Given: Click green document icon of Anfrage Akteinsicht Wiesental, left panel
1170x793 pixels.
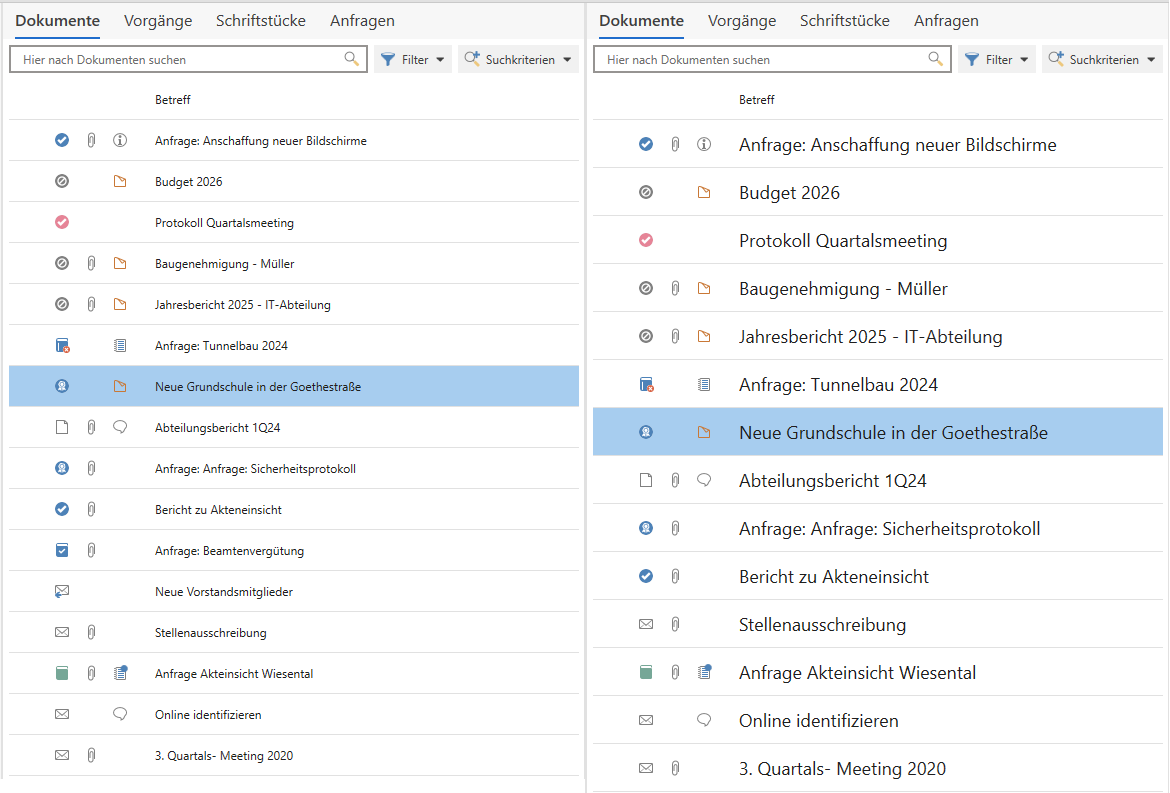Looking at the screenshot, I should [x=62, y=674].
